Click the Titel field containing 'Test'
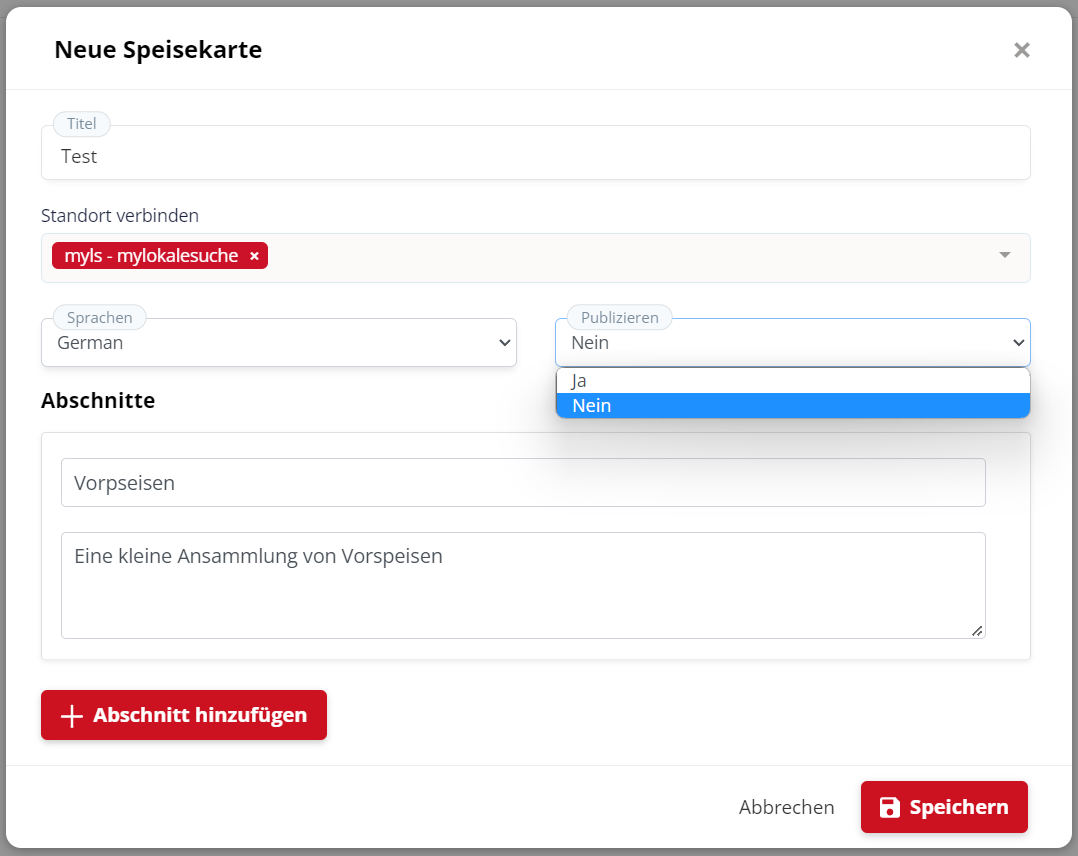Image resolution: width=1078 pixels, height=856 pixels. pyautogui.click(x=535, y=156)
